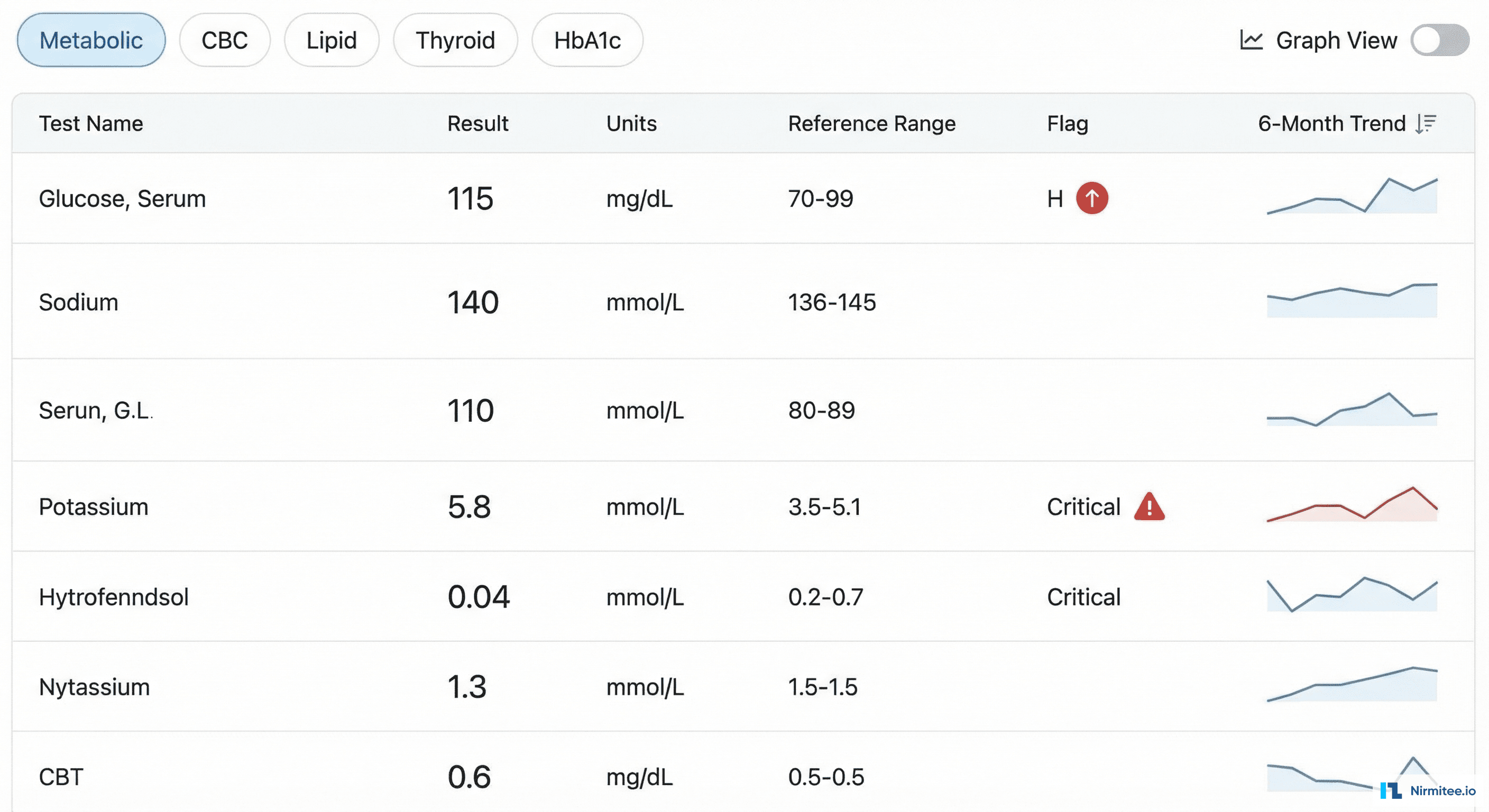Image resolution: width=1489 pixels, height=812 pixels.
Task: Open the Test Name column header
Action: pos(91,123)
